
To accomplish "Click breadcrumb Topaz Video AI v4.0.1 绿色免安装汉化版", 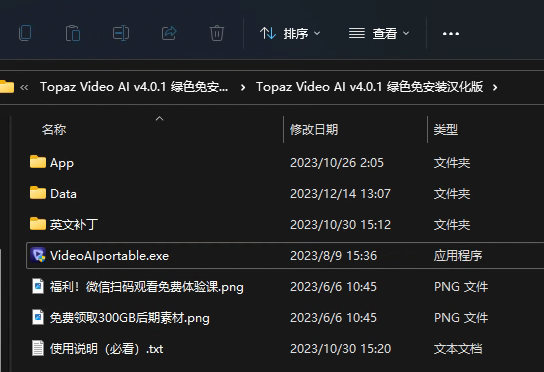I will 369,87.
